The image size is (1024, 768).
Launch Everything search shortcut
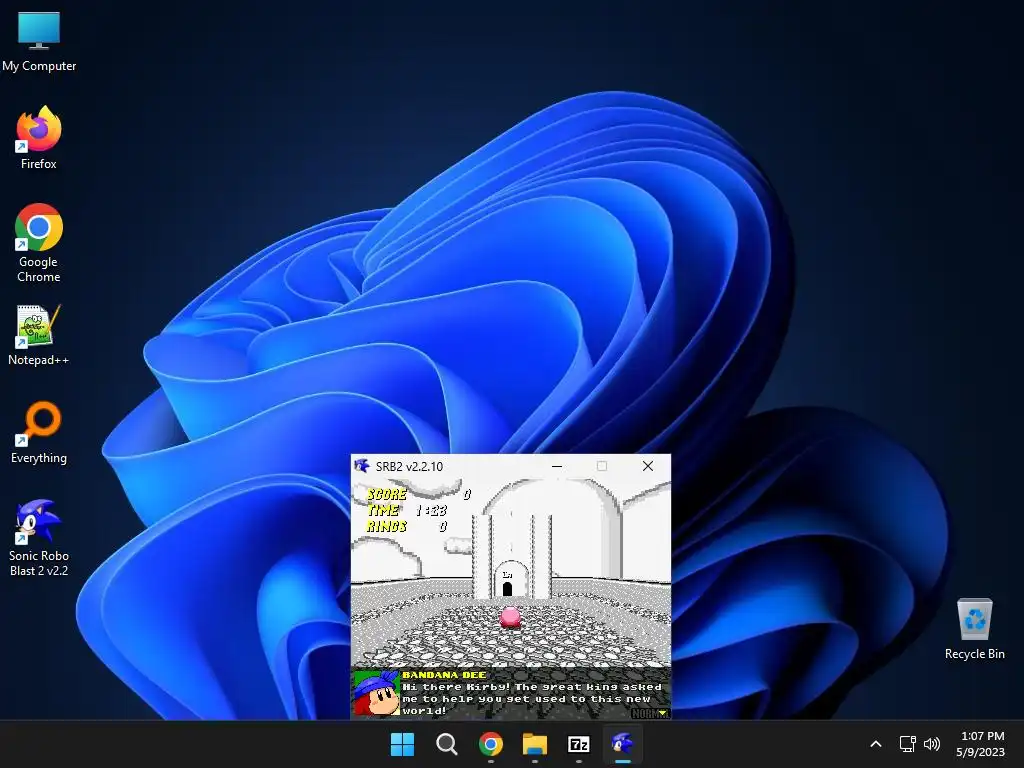point(39,432)
